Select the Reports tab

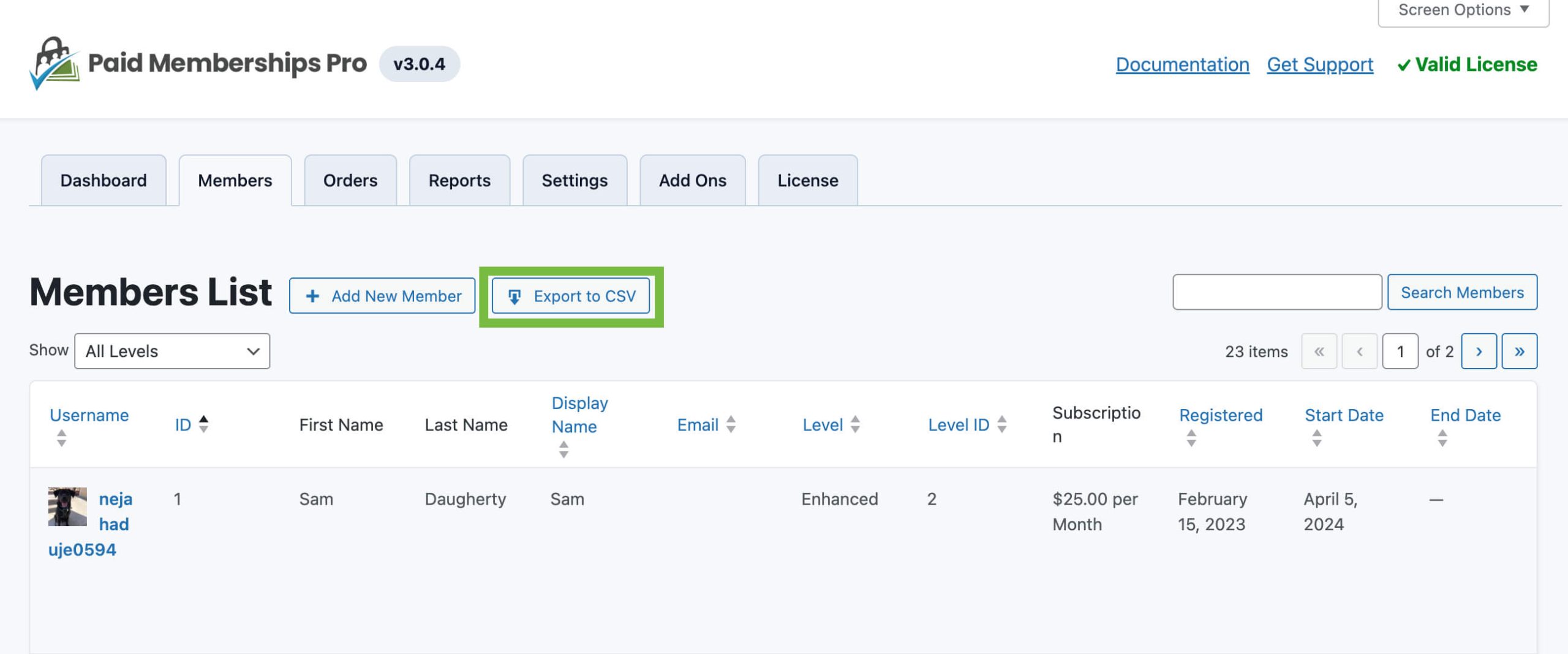click(x=459, y=180)
